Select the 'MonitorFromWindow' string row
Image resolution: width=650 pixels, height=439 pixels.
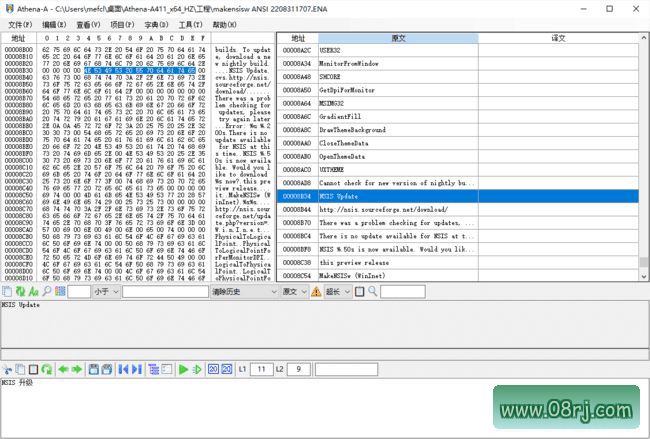(458, 63)
